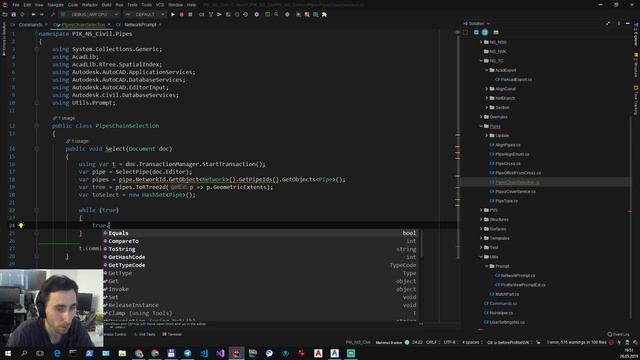The width and height of the screenshot is (640, 360).
Task: Click the Solution panel options kebab icon
Action: point(619,24)
